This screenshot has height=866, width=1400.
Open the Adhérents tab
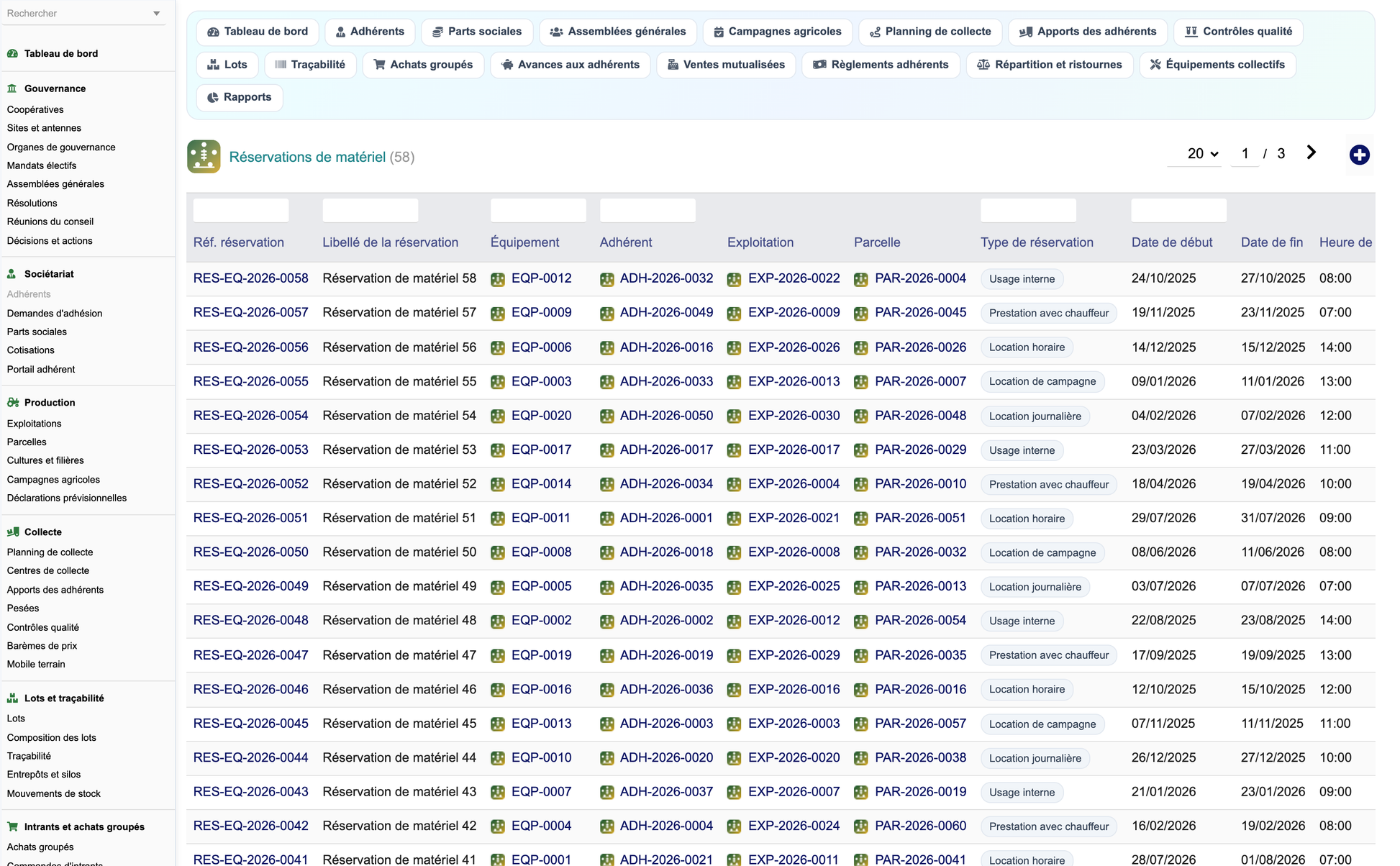coord(370,32)
